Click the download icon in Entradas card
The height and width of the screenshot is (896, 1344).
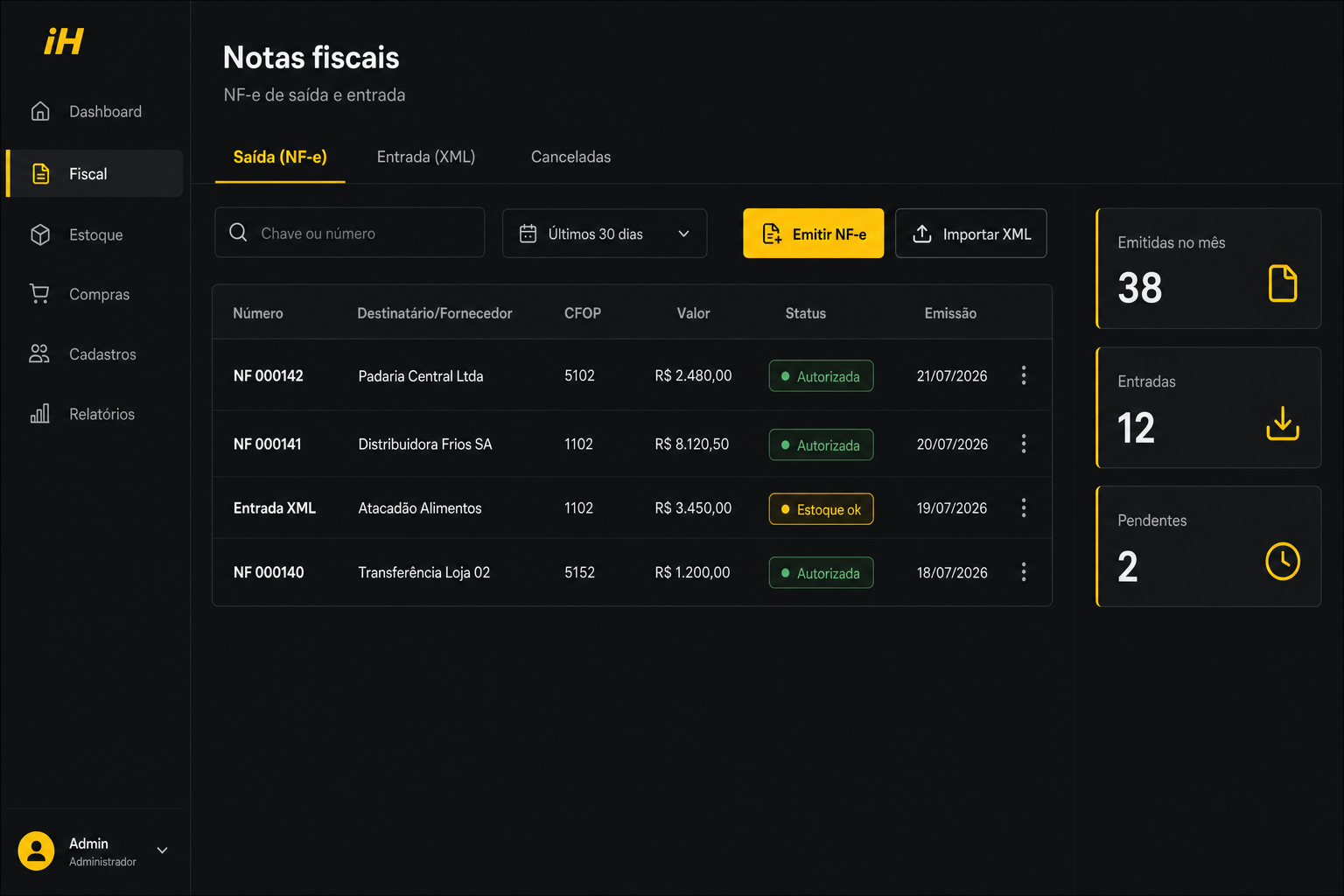click(1283, 423)
